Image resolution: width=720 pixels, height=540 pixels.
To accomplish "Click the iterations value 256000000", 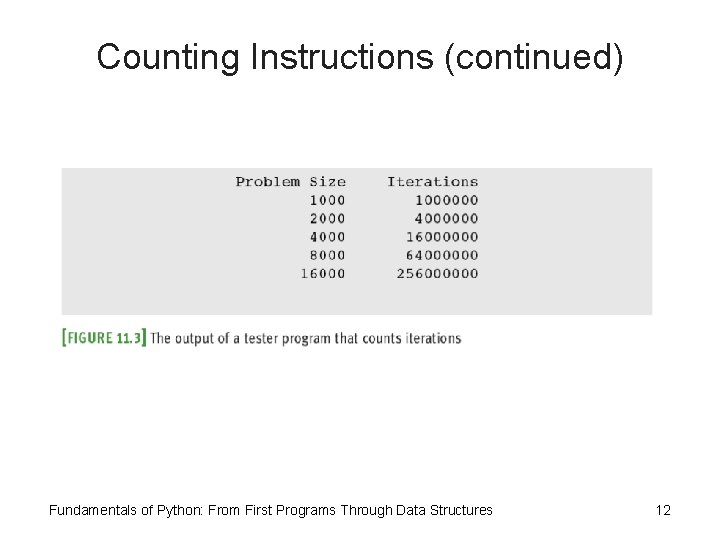I will 438,274.
